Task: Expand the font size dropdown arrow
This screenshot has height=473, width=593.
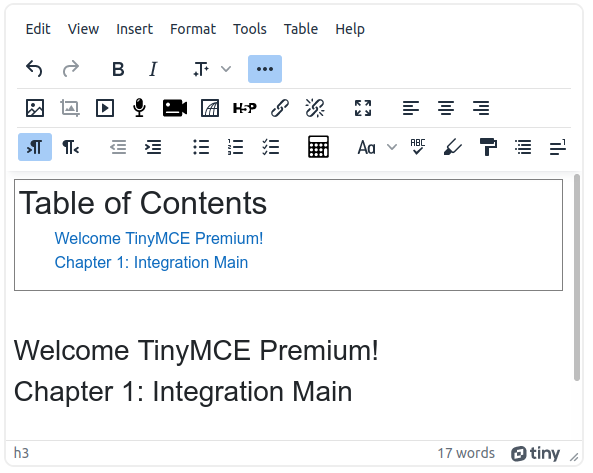Action: [x=226, y=69]
